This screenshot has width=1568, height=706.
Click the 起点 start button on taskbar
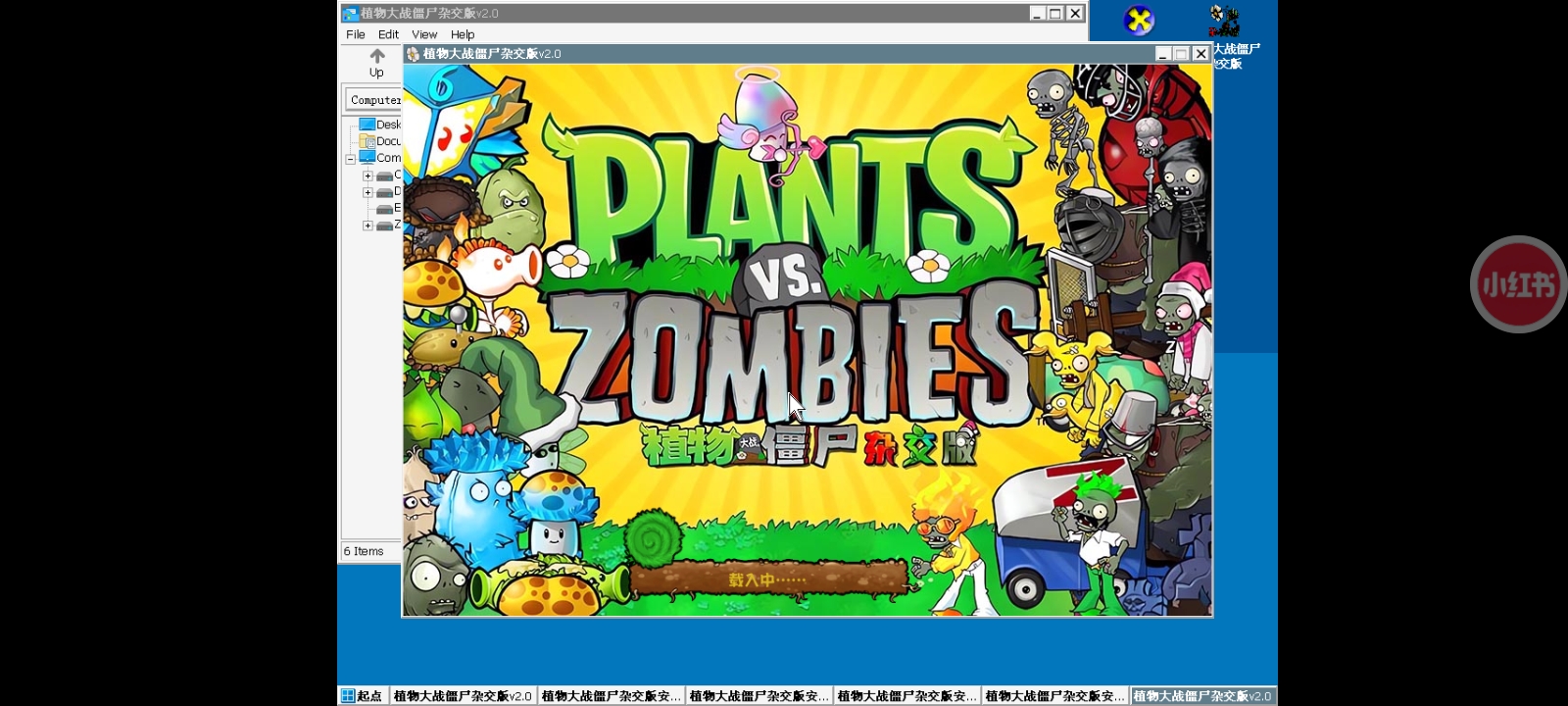(x=363, y=696)
